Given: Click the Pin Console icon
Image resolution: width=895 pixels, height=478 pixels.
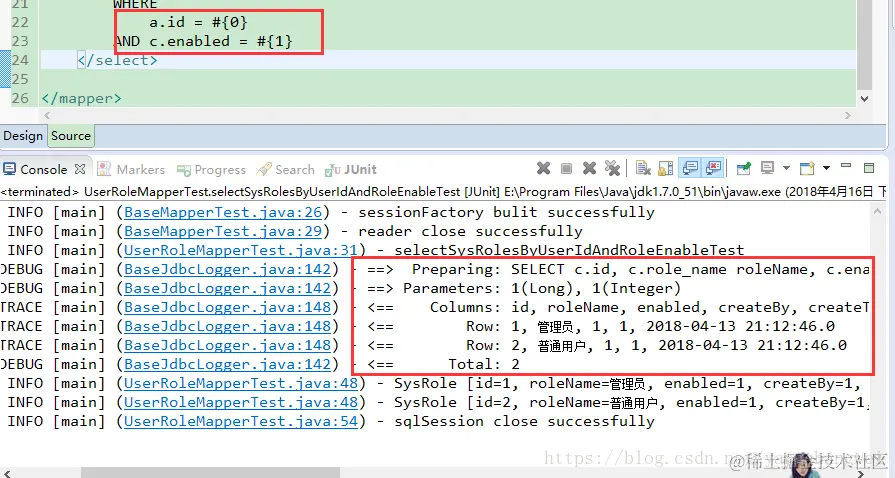Looking at the screenshot, I should (744, 168).
